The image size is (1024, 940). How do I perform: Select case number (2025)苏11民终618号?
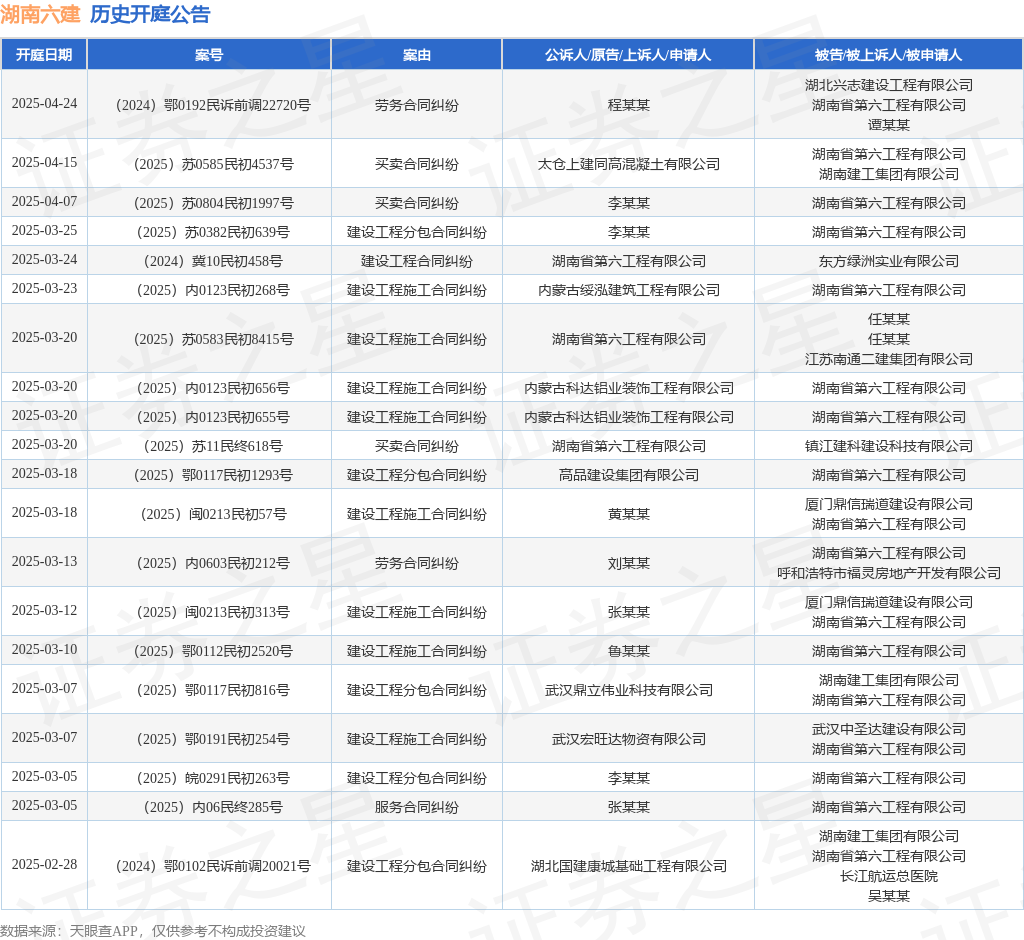pyautogui.click(x=213, y=446)
